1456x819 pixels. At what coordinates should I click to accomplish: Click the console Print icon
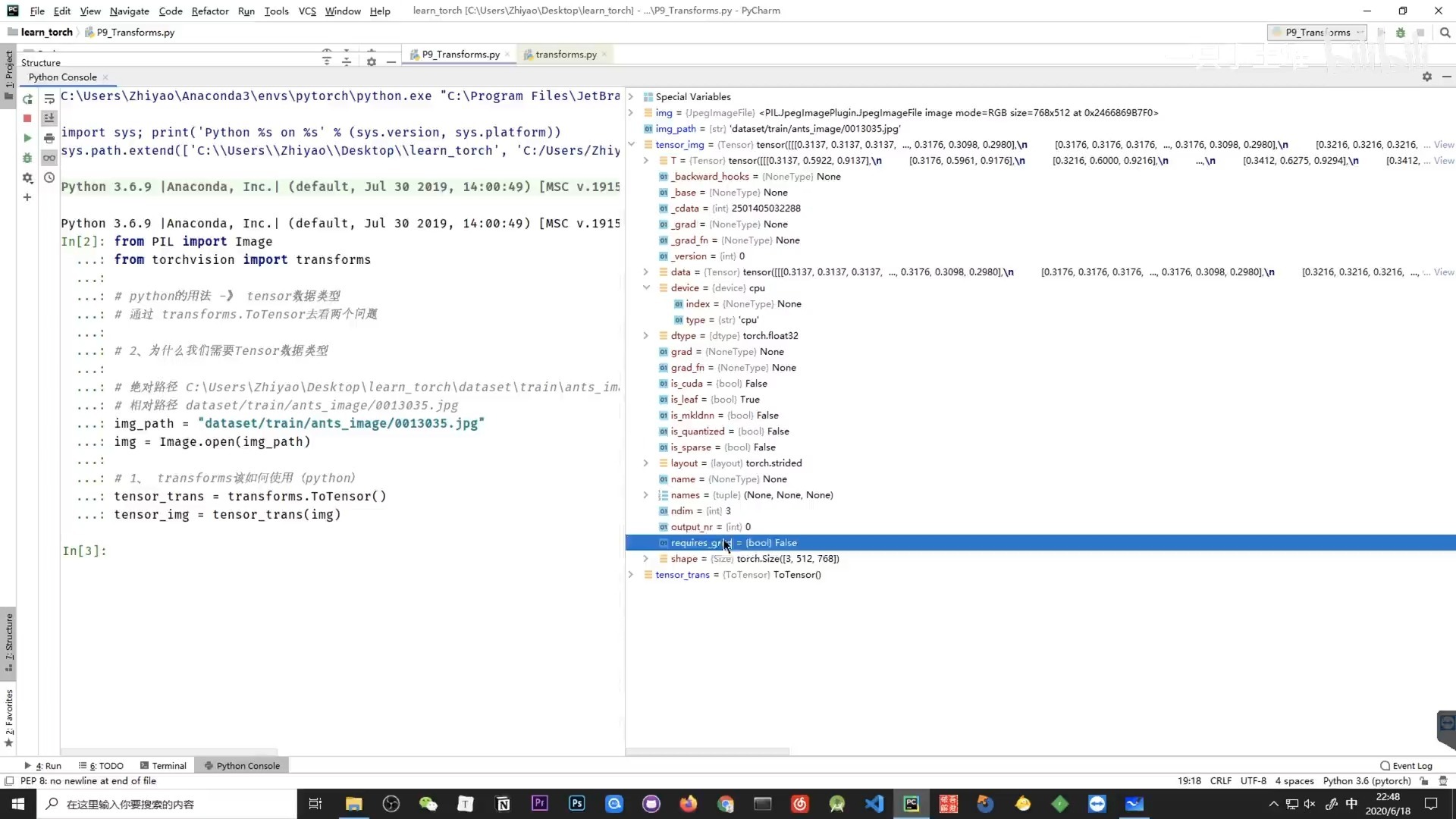click(x=49, y=138)
